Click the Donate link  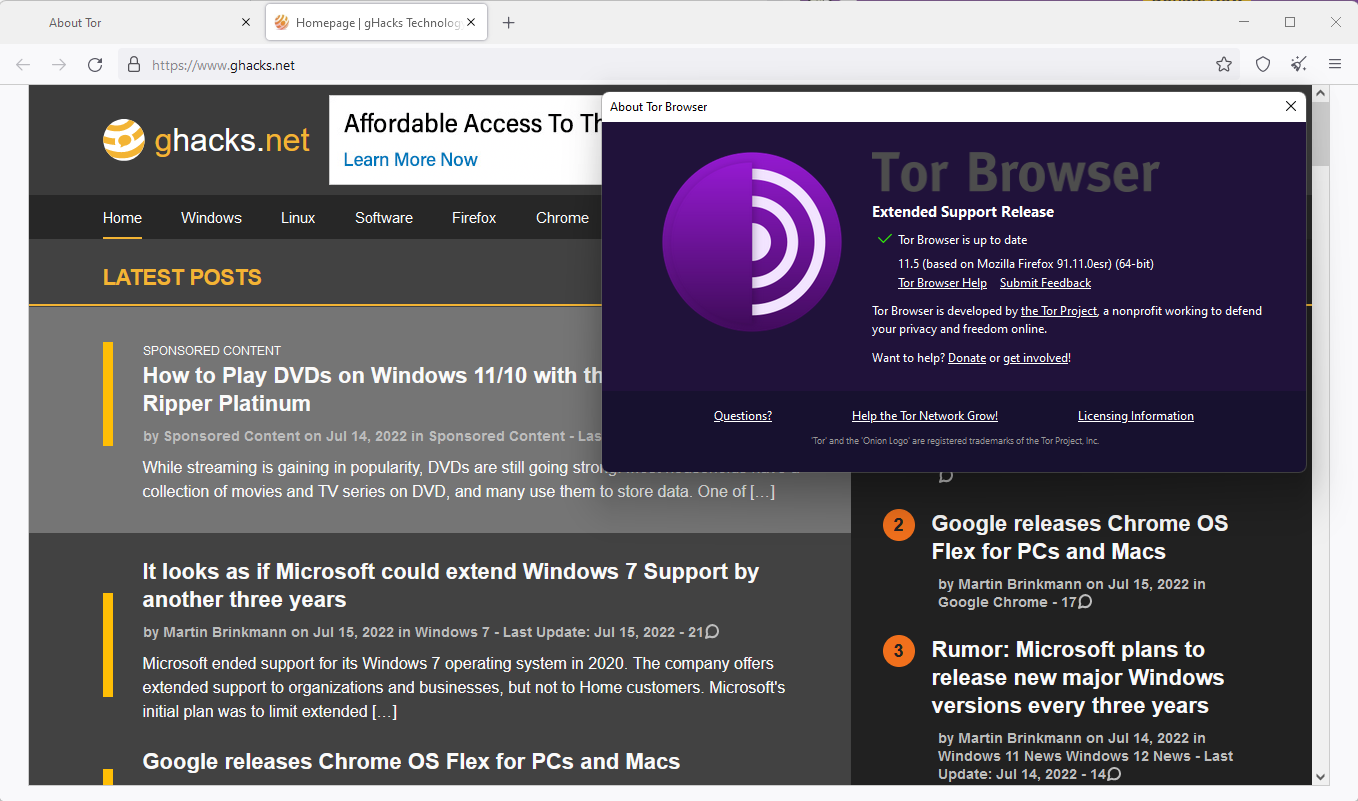tap(967, 358)
